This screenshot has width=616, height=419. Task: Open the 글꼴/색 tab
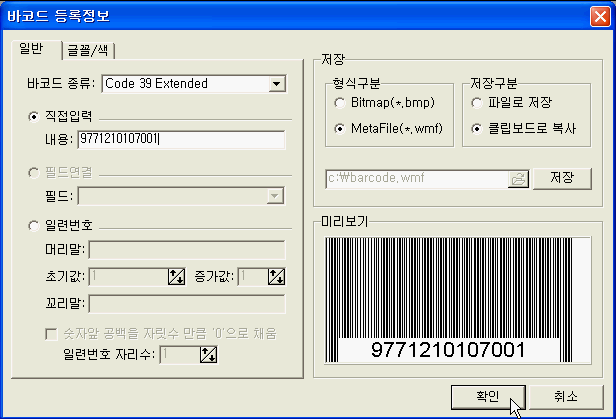88,51
